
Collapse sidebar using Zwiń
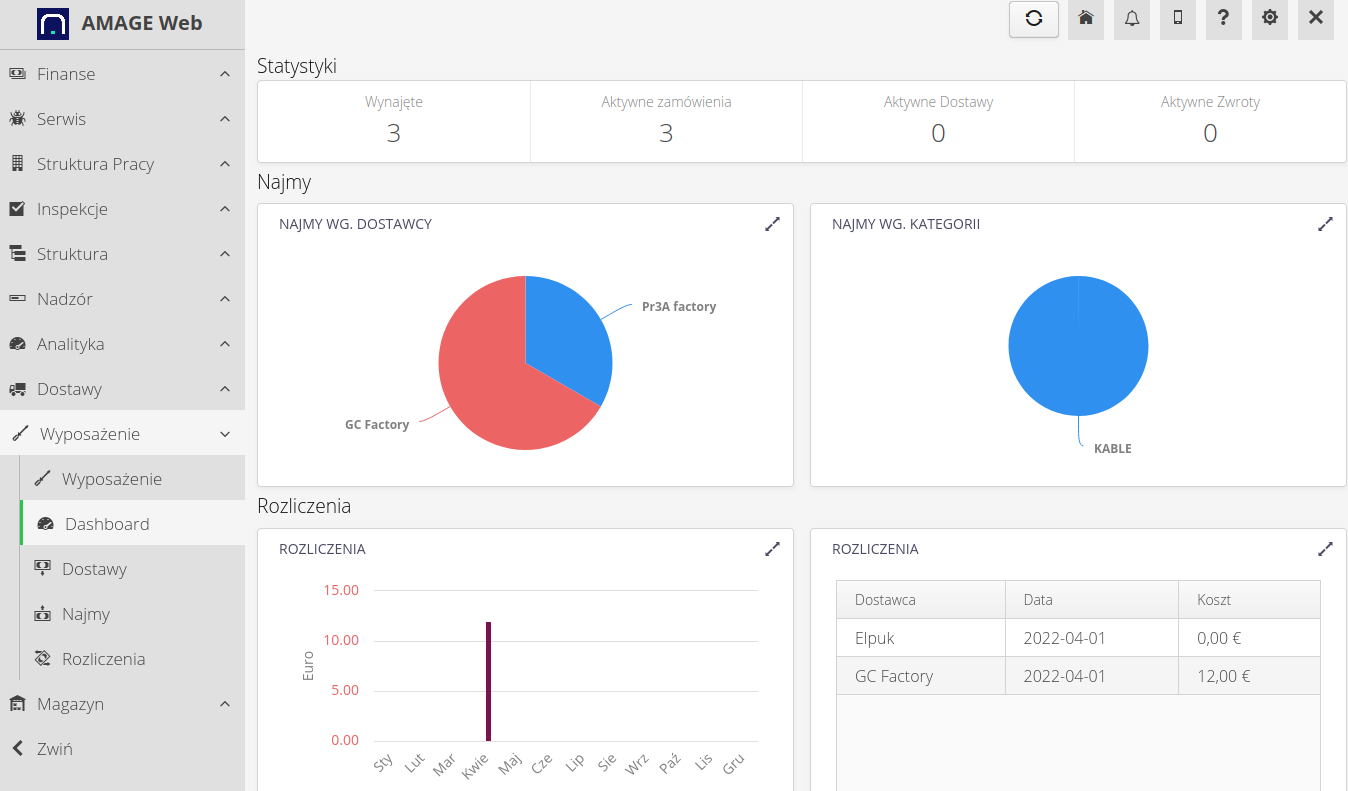(54, 749)
